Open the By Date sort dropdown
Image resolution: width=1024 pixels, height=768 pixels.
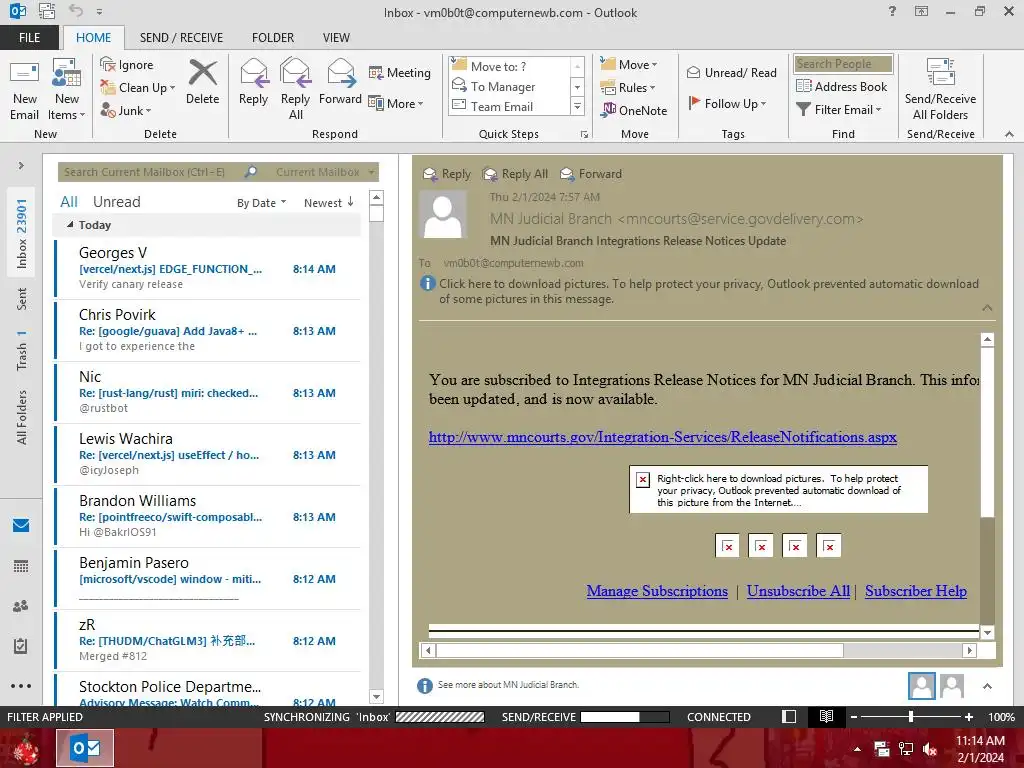pos(261,203)
